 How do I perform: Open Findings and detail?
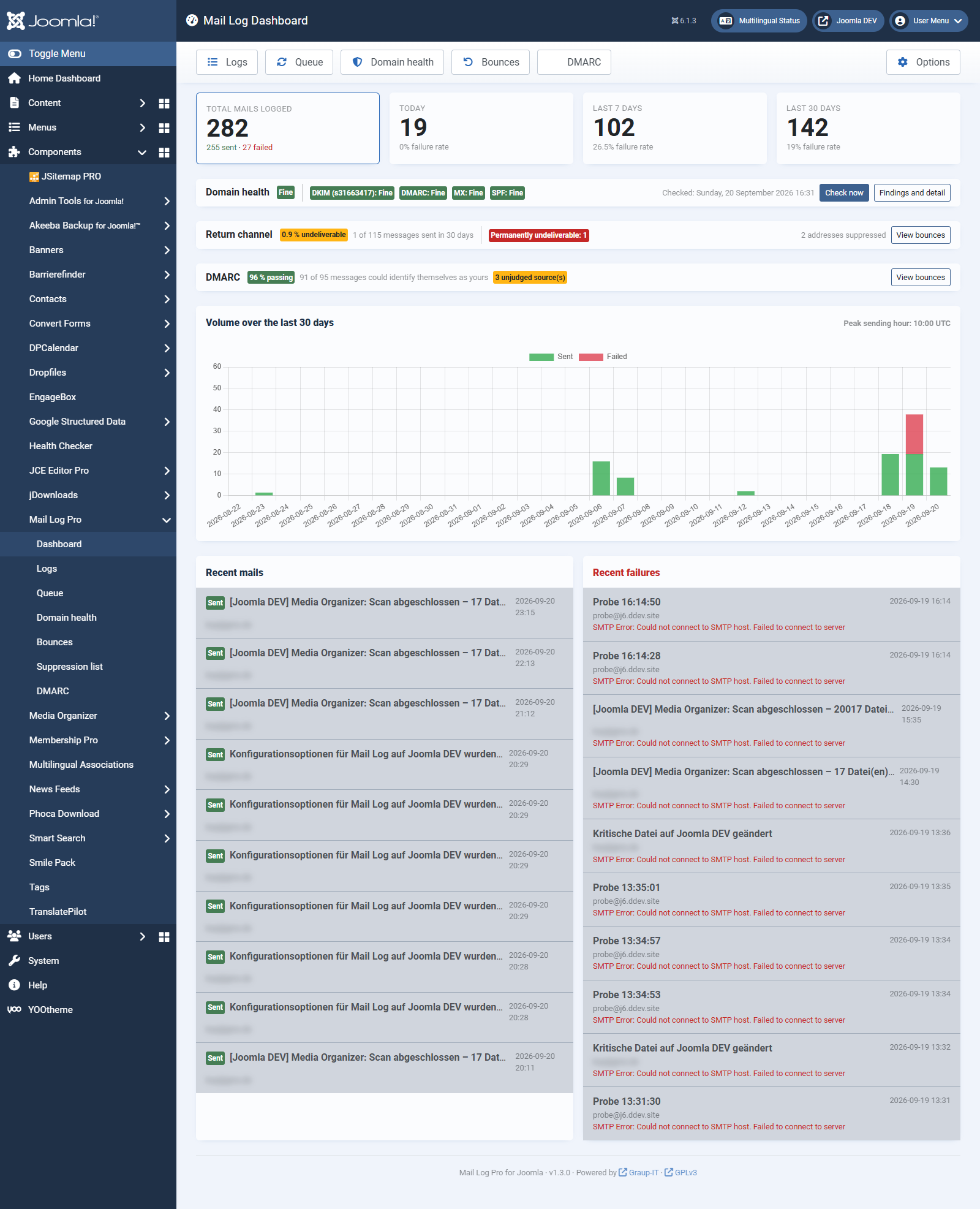912,193
